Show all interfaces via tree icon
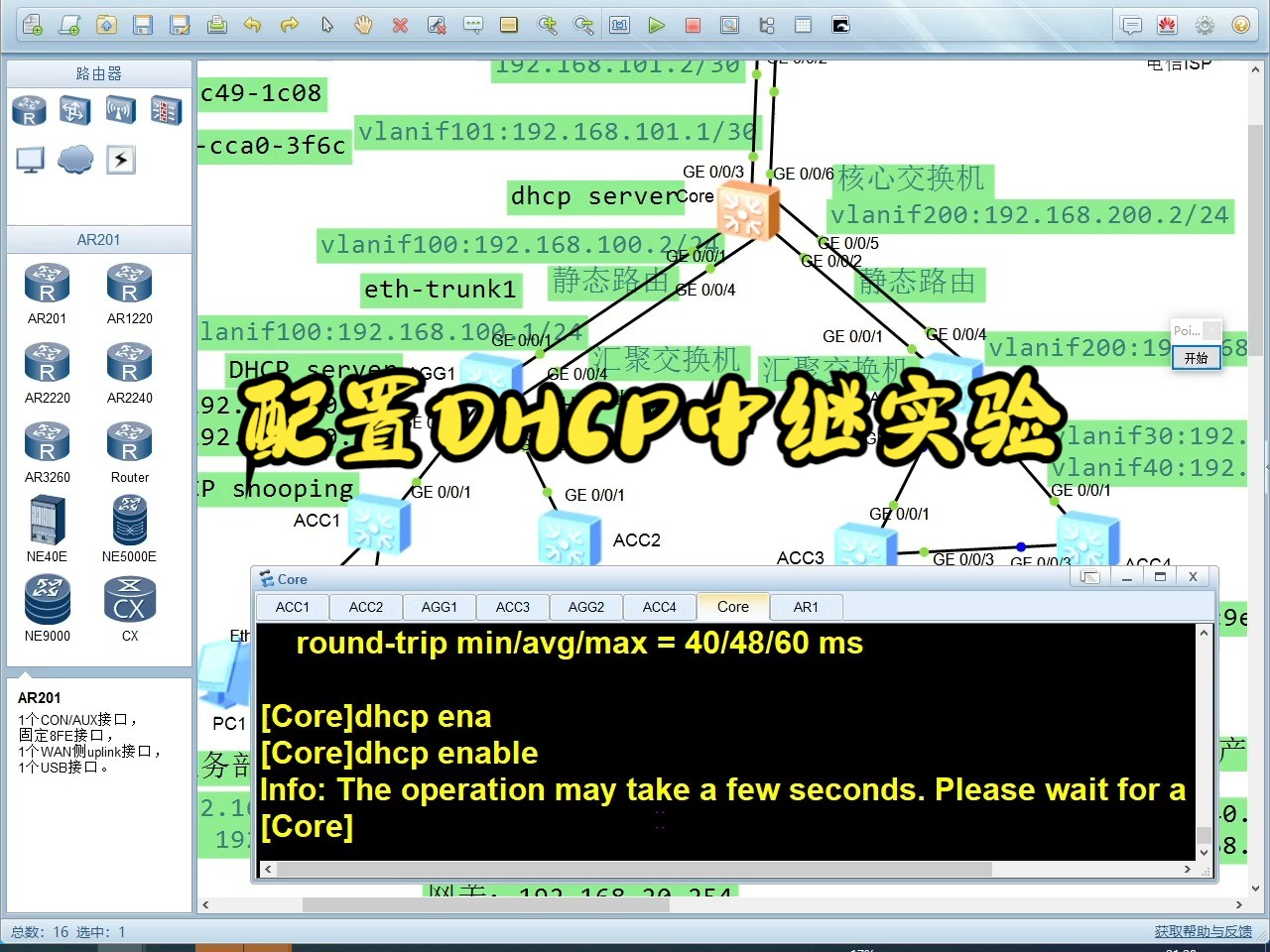1270x952 pixels. (x=767, y=25)
